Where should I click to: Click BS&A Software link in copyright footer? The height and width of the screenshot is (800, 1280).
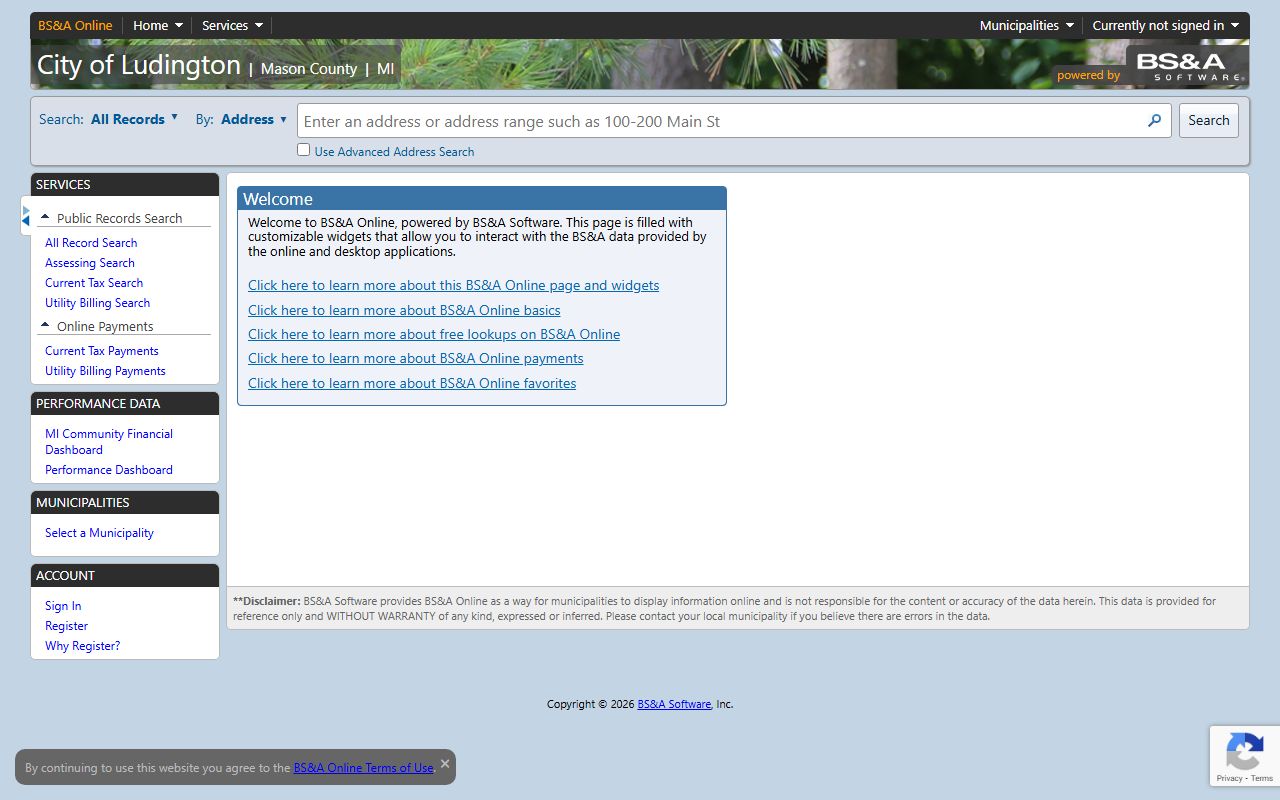coord(674,704)
